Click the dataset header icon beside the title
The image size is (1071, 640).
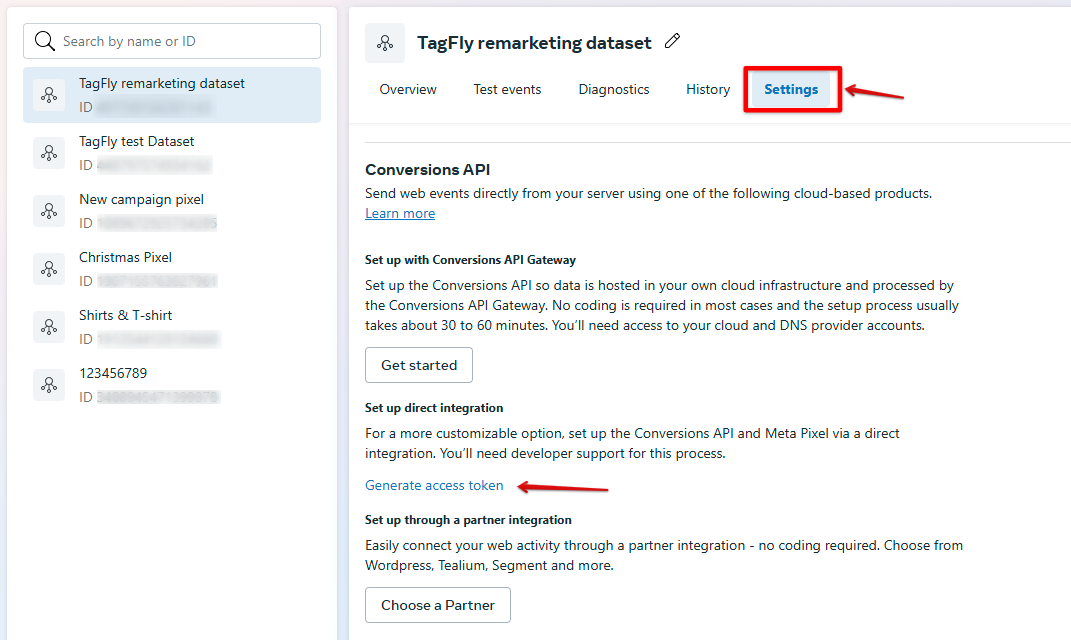(385, 43)
